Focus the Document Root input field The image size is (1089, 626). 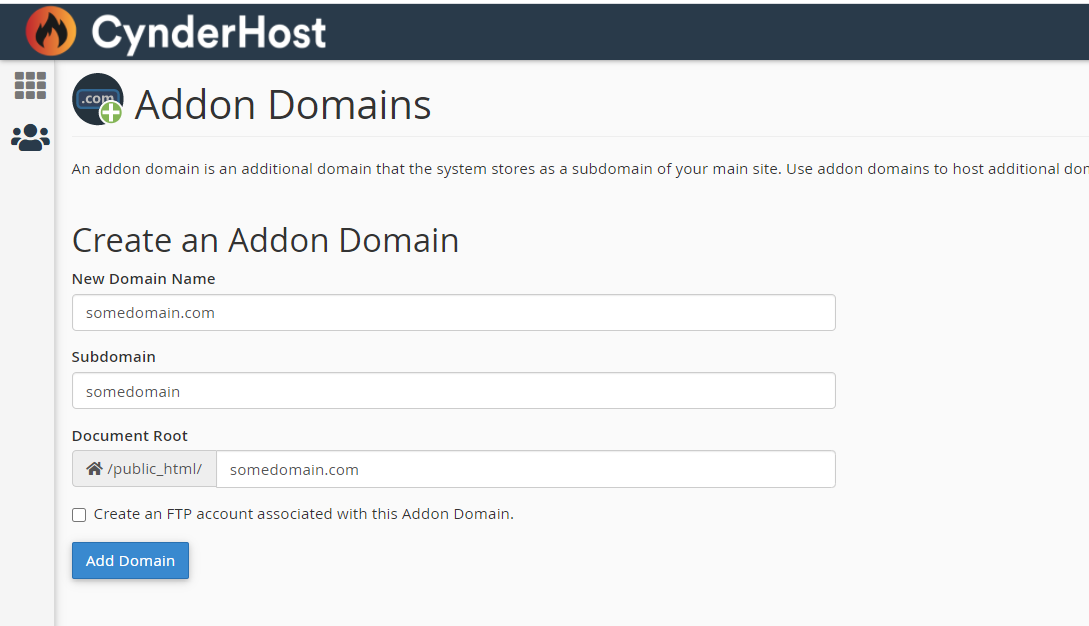526,469
